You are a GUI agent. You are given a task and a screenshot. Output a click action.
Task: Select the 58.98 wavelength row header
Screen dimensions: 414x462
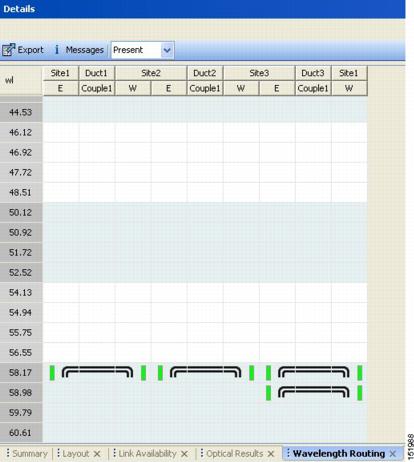click(x=21, y=392)
